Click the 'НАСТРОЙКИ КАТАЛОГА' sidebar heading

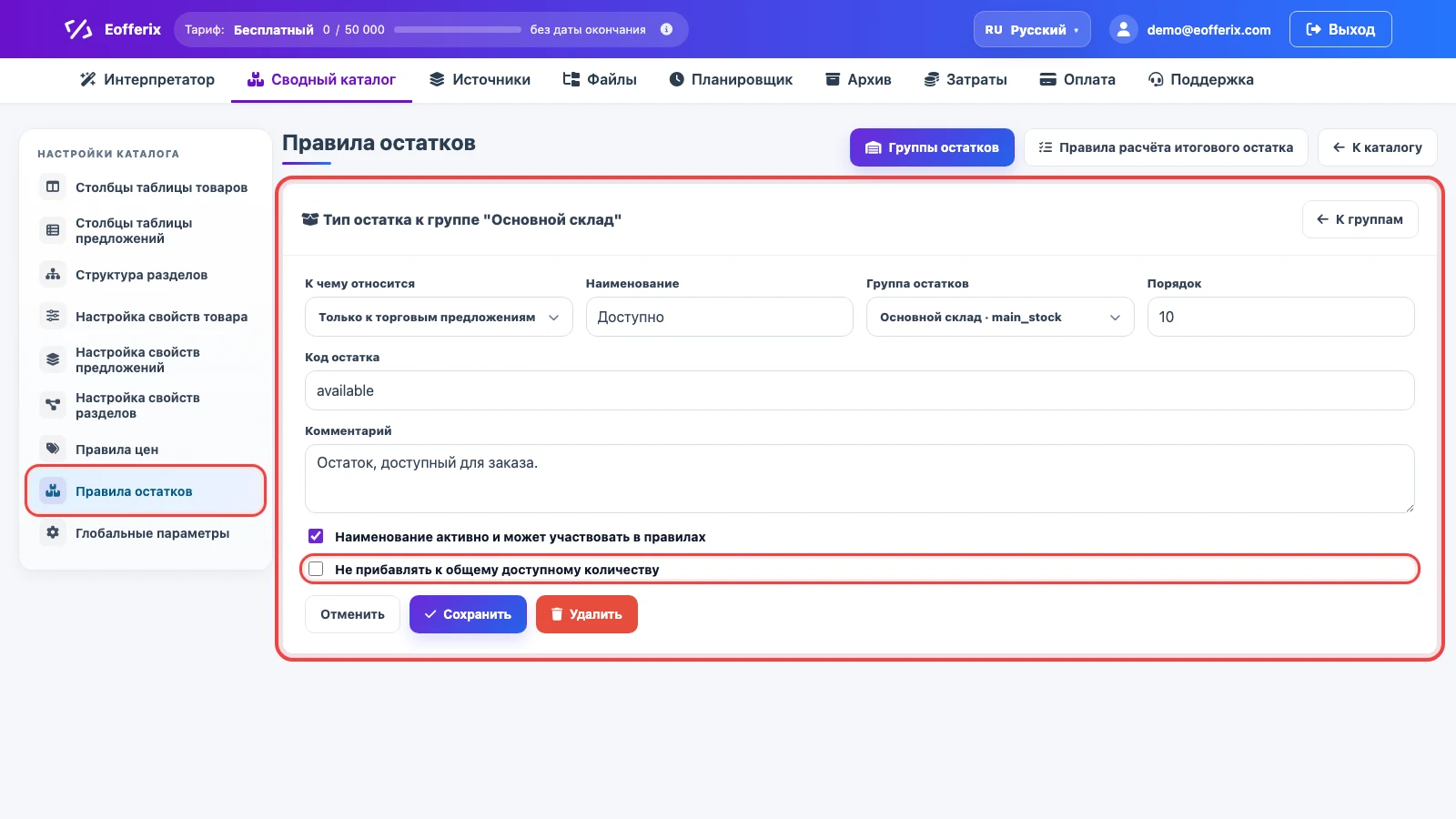click(108, 154)
